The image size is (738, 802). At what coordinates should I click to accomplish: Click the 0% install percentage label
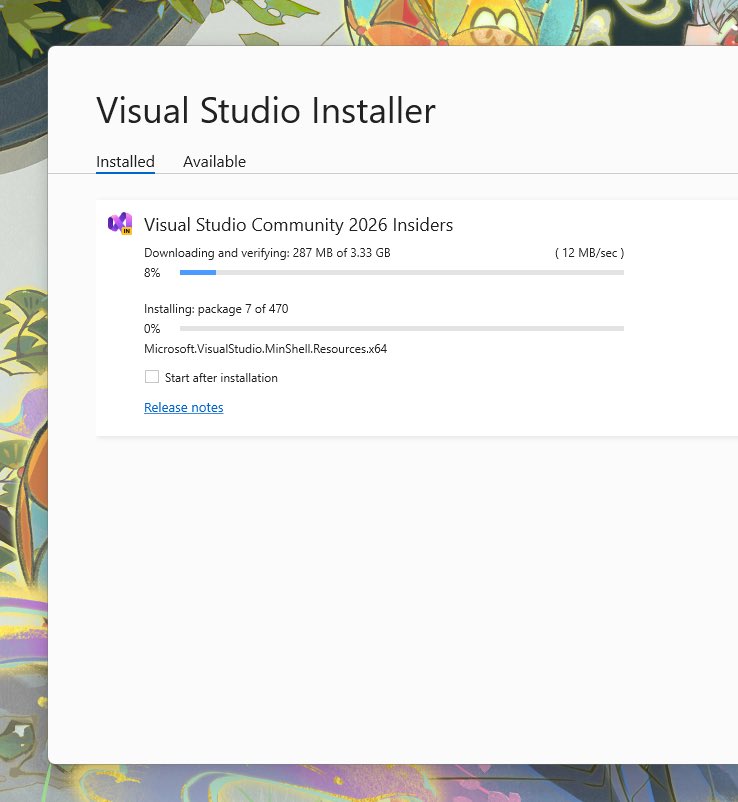click(152, 328)
